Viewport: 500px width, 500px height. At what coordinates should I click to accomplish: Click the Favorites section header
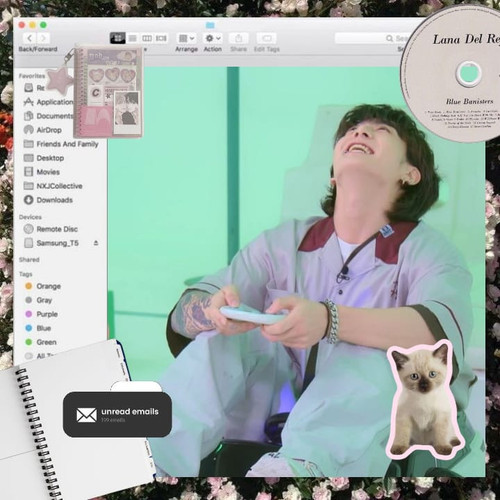click(32, 76)
